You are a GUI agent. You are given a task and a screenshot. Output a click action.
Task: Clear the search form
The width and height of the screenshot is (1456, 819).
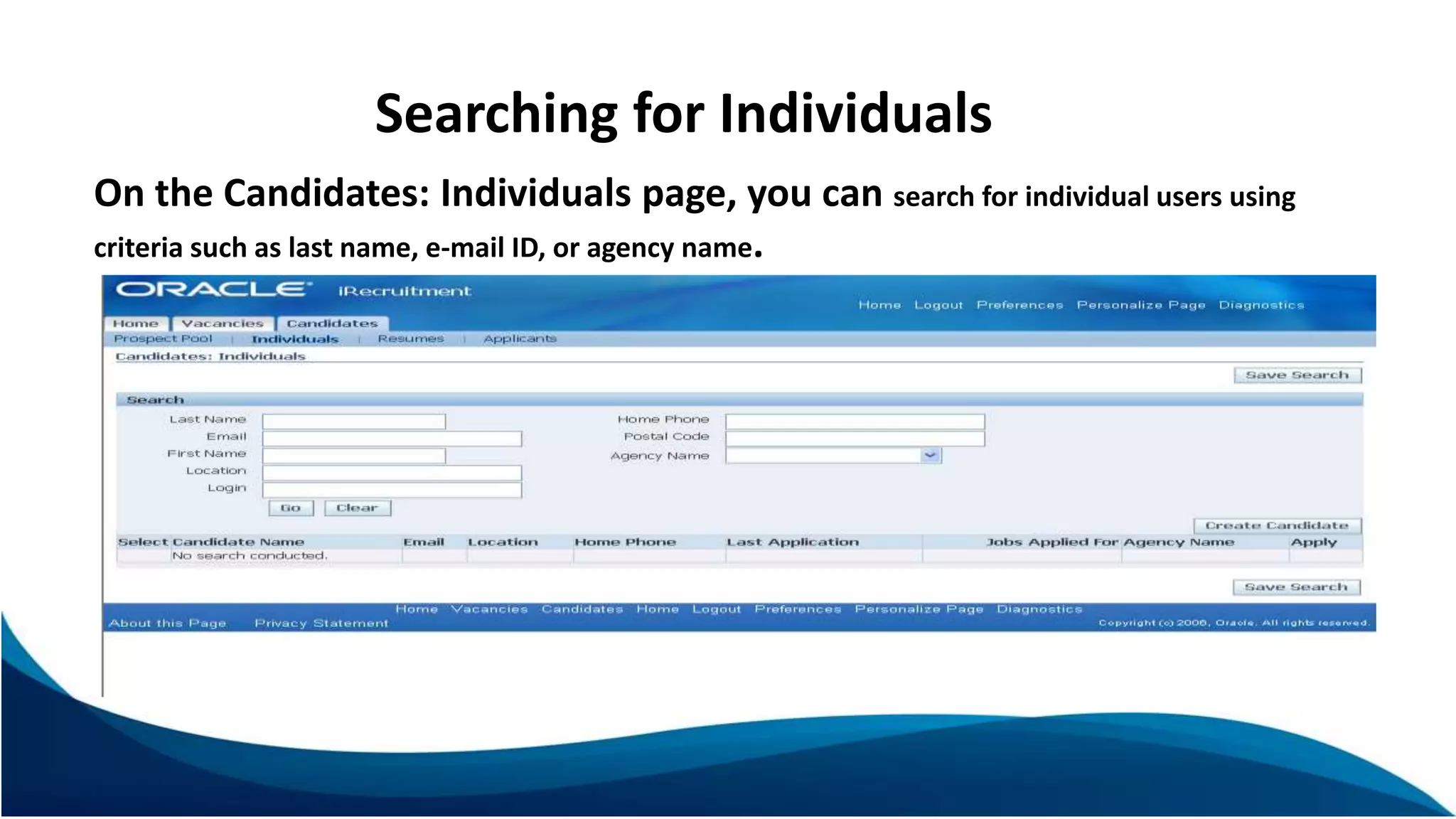tap(358, 508)
